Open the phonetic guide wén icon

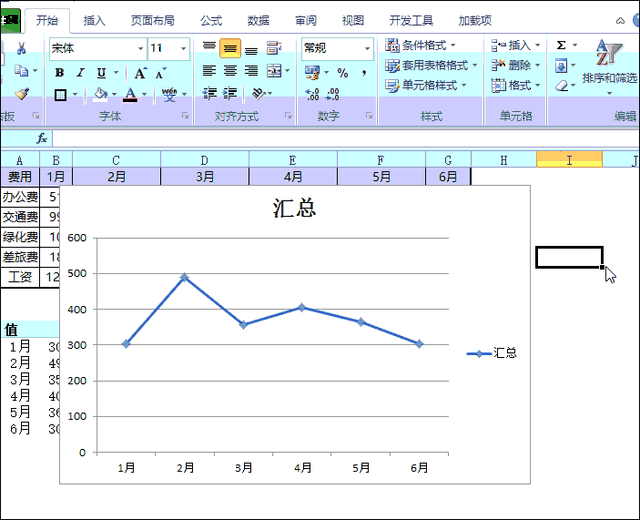point(169,94)
